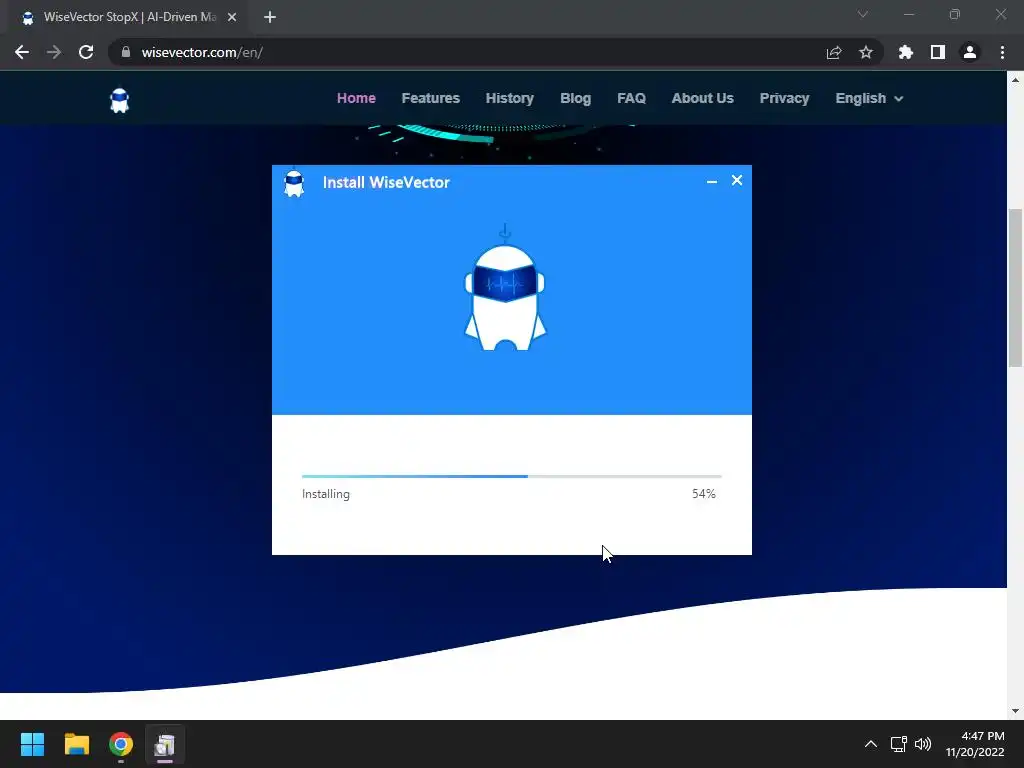
Task: Click the WiseVector robot logo in site header
Action: (120, 101)
